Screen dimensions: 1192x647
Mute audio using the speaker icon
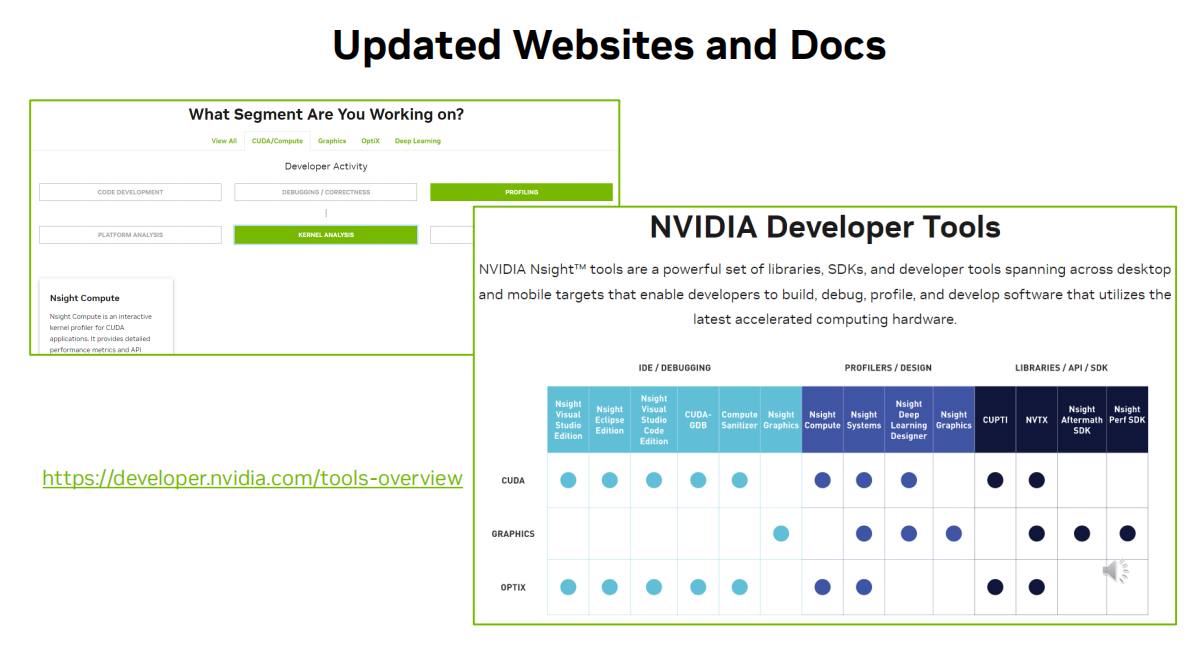coord(1113,570)
